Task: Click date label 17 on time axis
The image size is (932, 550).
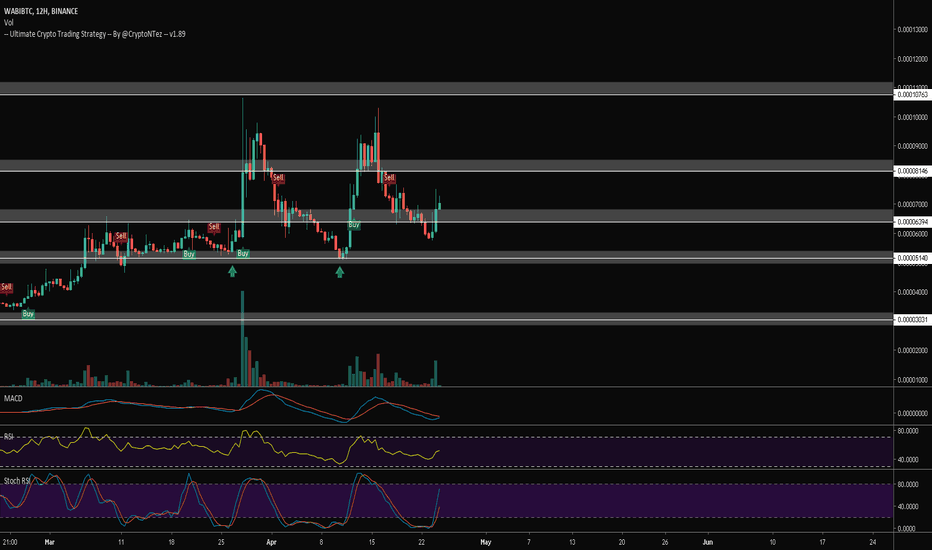Action: [x=823, y=542]
